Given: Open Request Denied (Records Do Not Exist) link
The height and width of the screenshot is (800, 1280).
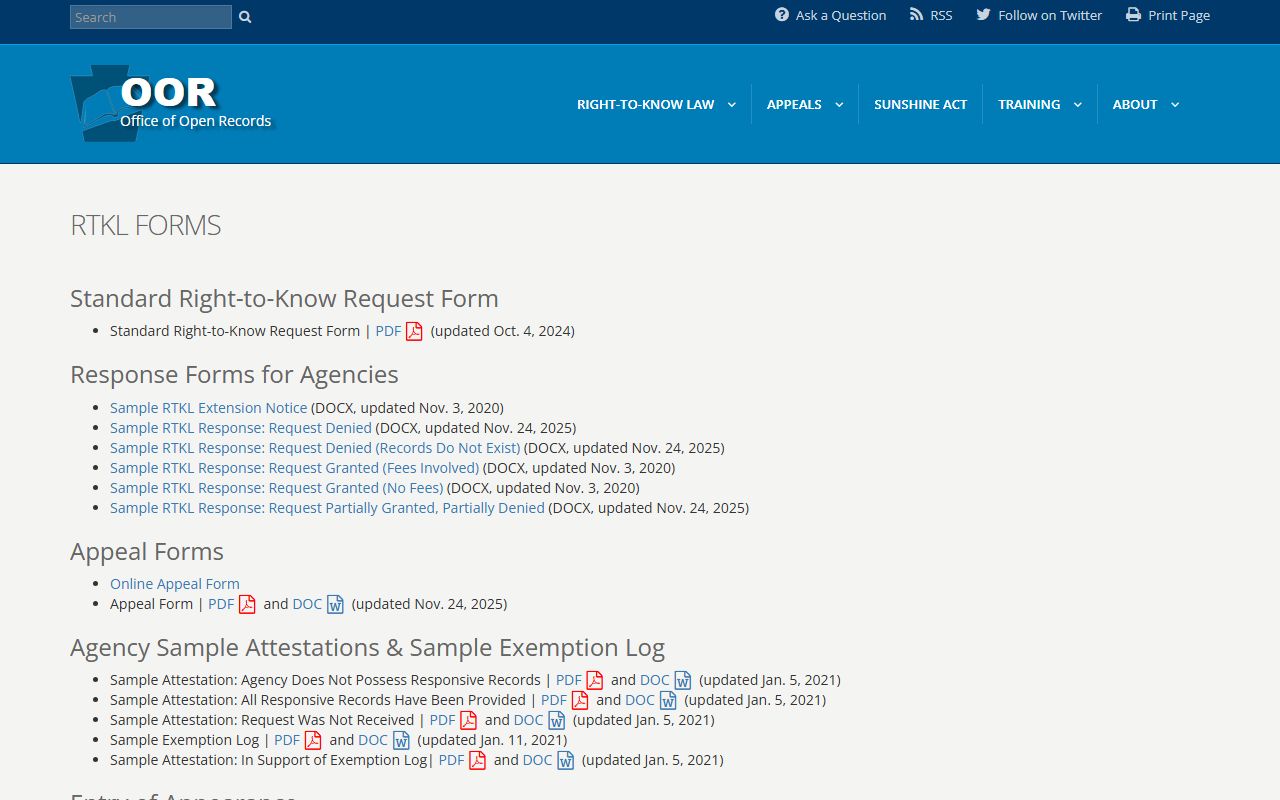Looking at the screenshot, I should click(315, 448).
